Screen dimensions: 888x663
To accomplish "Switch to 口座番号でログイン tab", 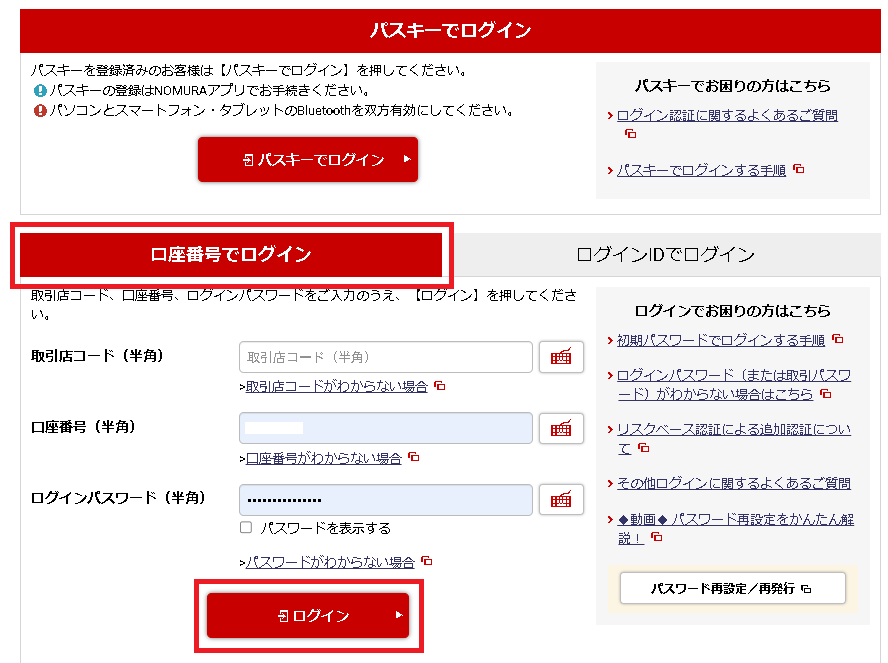I will click(x=231, y=255).
